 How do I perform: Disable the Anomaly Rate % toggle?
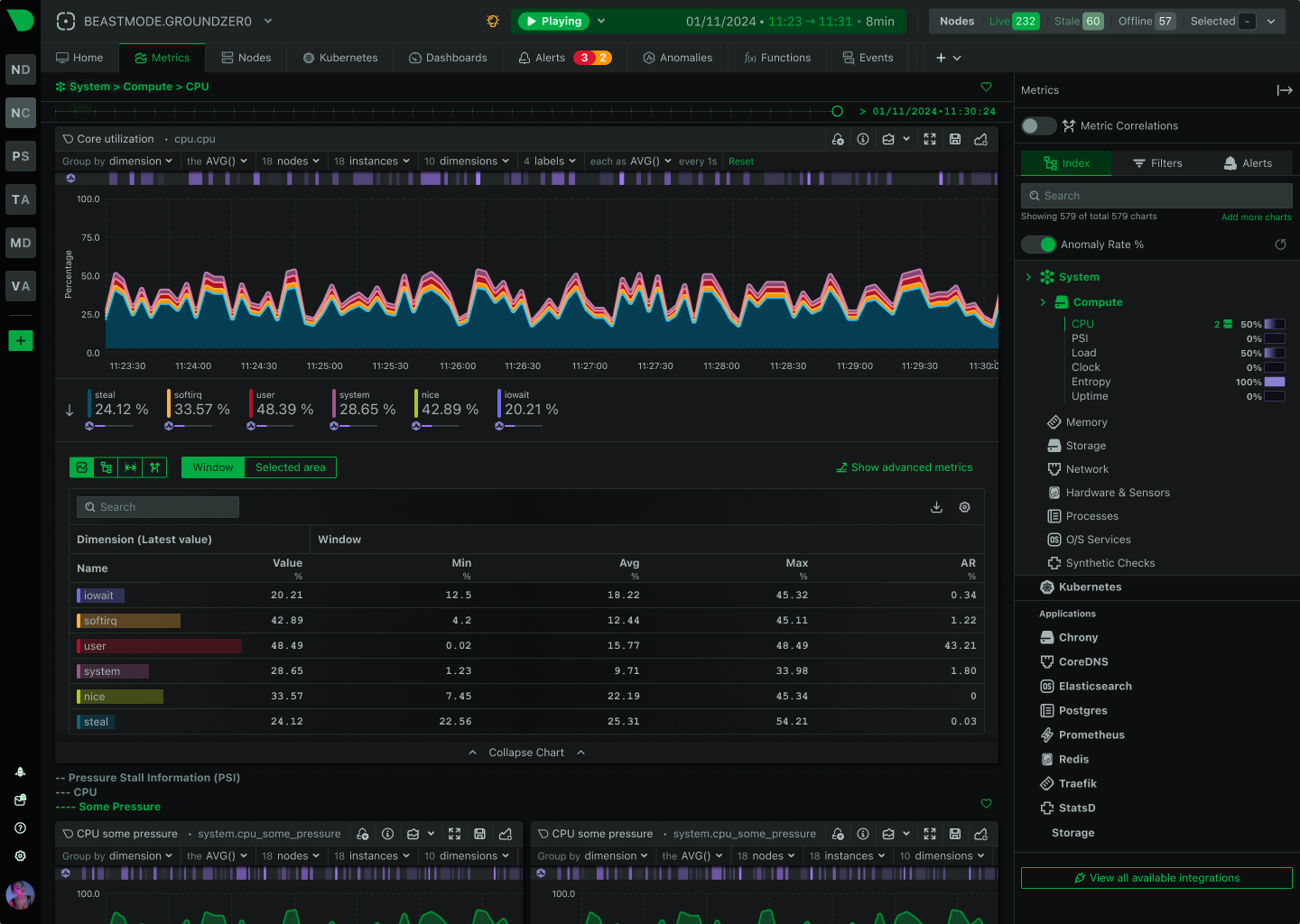1038,244
